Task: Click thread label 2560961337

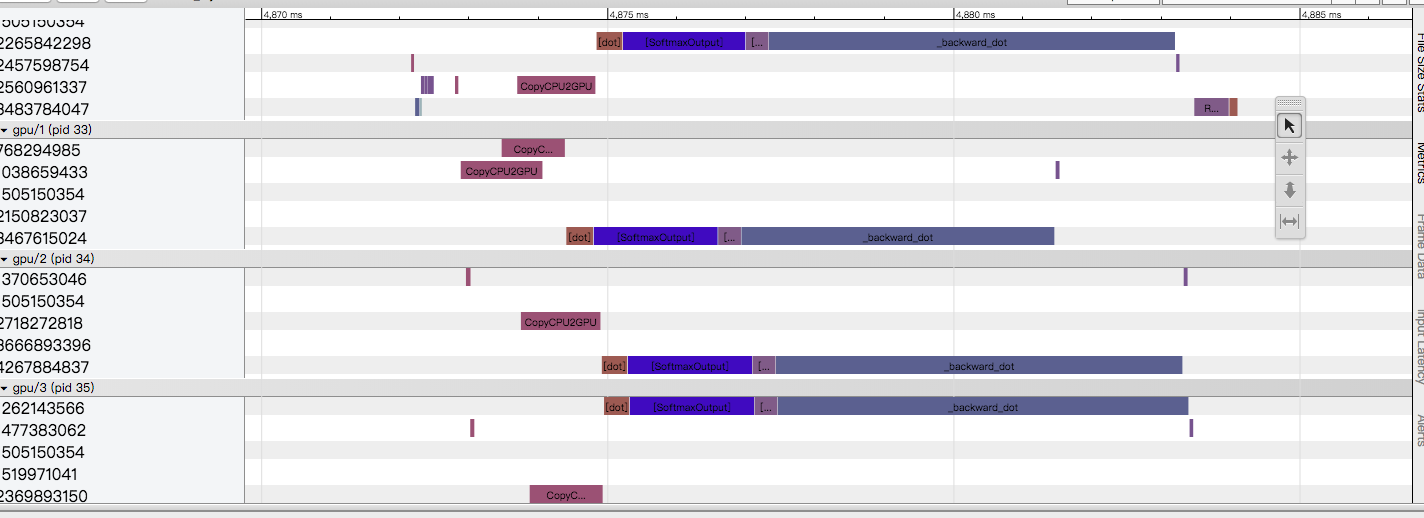Action: point(46,87)
